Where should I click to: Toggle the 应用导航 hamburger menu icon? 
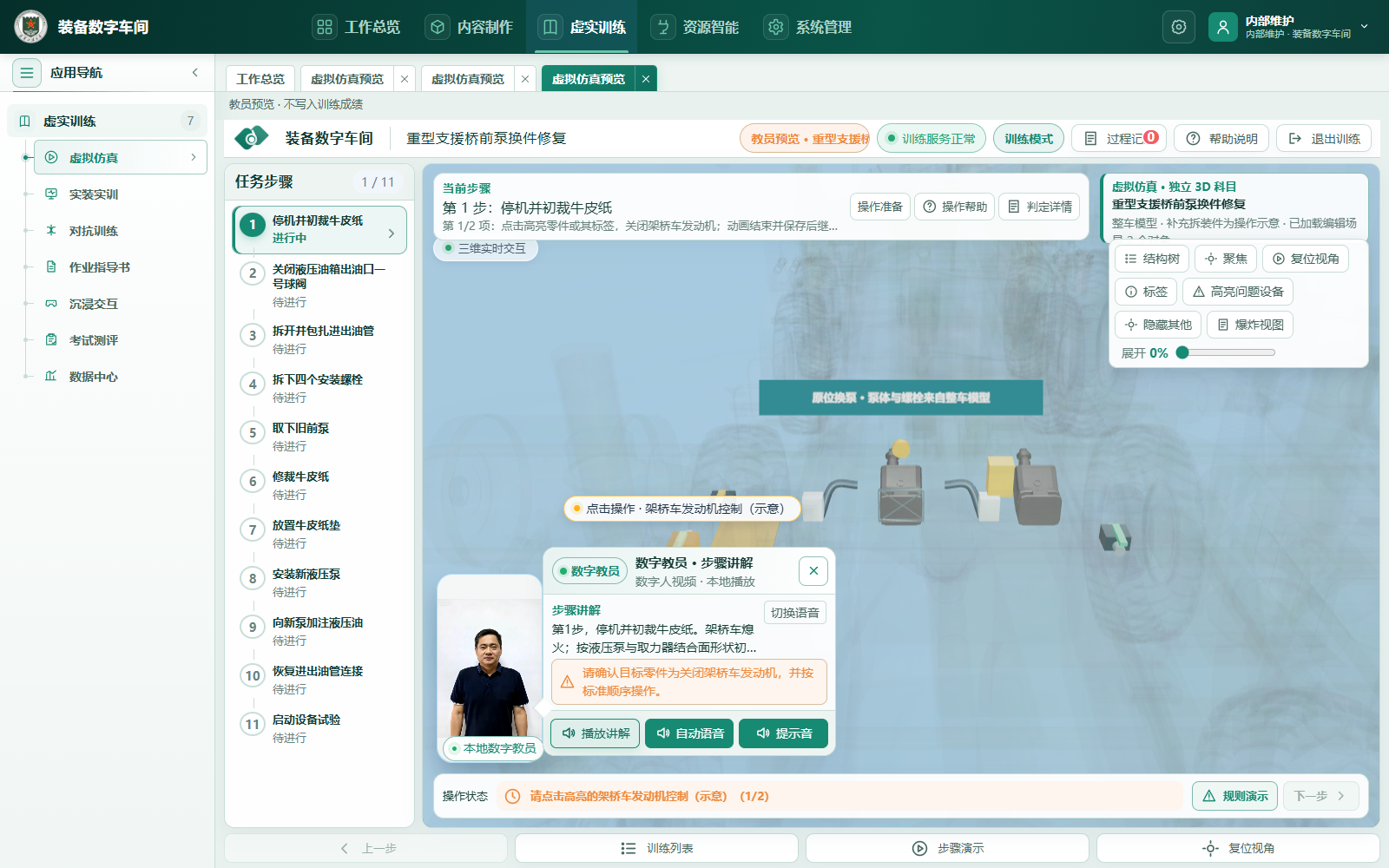click(x=27, y=73)
